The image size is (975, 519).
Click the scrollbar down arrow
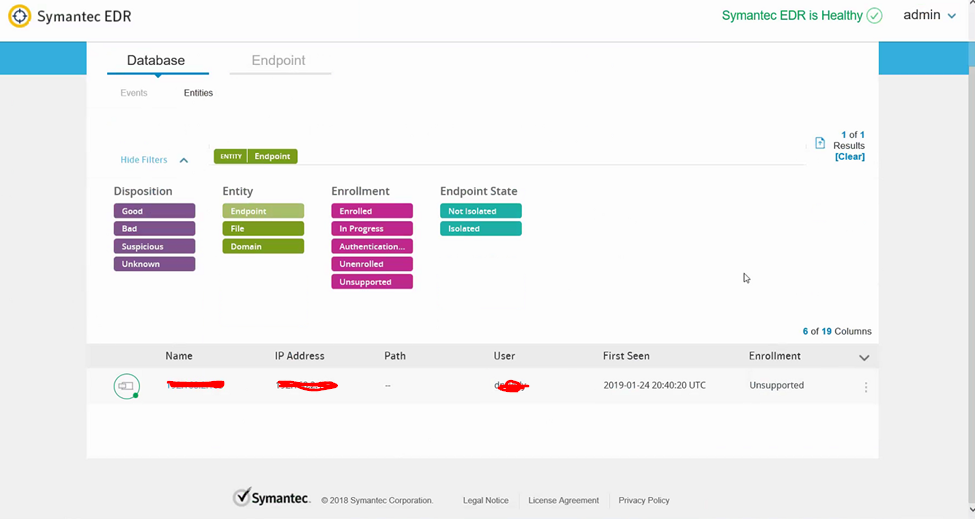[x=971, y=511]
